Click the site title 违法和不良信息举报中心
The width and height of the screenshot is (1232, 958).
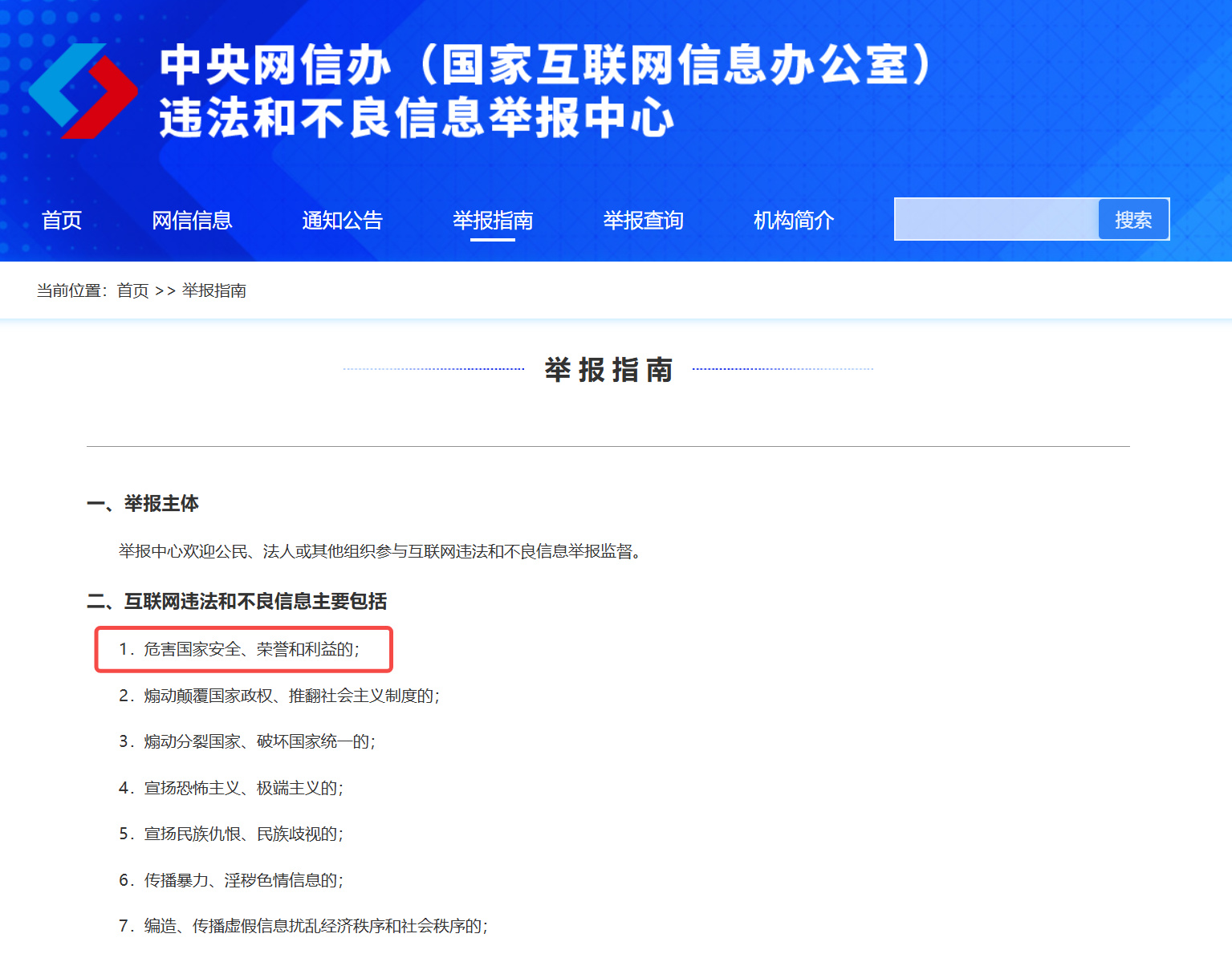(417, 118)
